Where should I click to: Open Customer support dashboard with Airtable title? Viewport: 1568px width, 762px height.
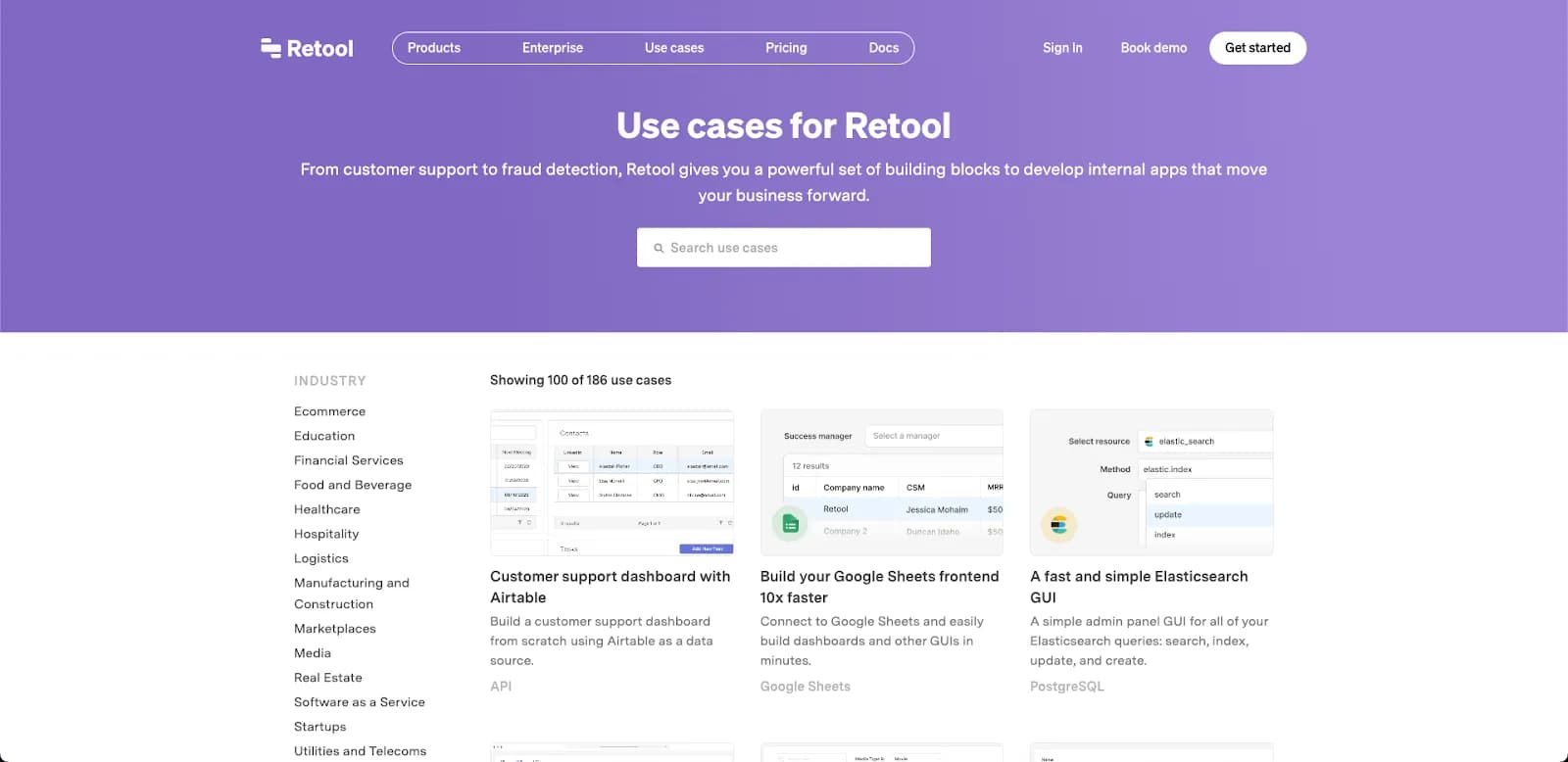tap(611, 587)
